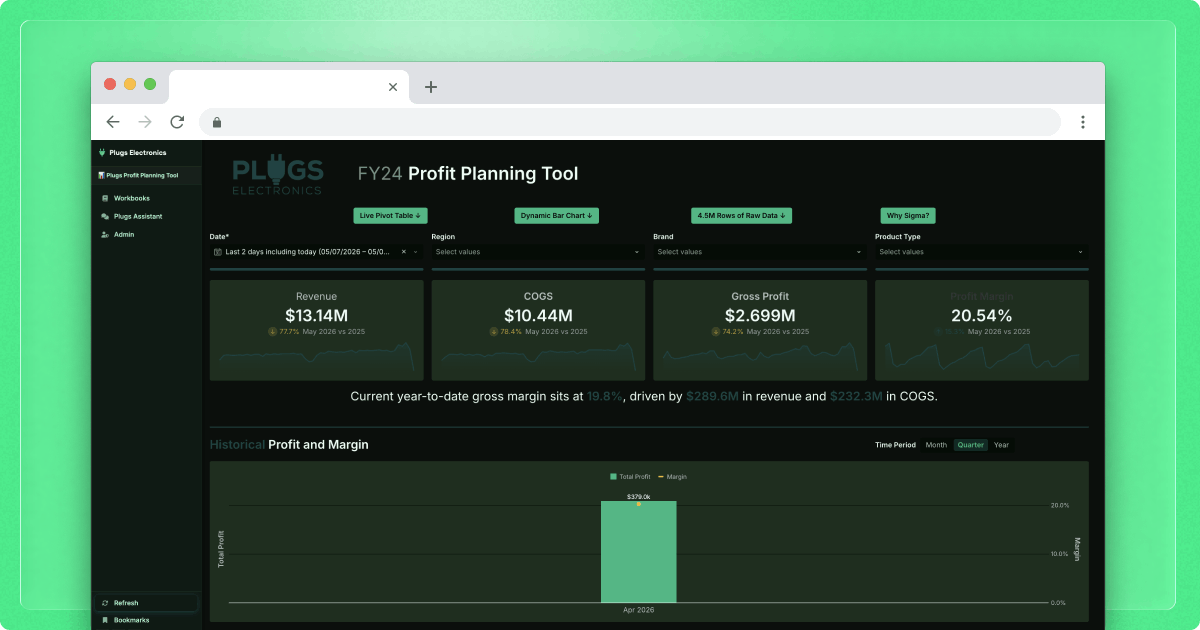Select the active browser tab

coord(288,87)
